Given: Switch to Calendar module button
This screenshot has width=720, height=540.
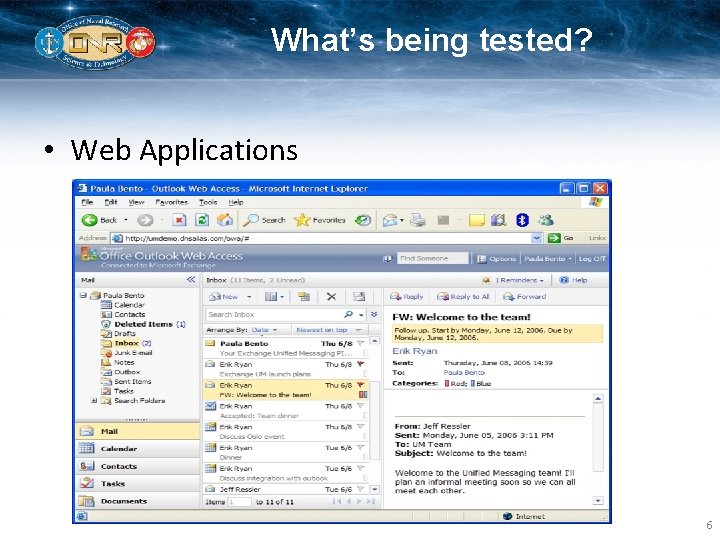Looking at the screenshot, I should coord(137,449).
